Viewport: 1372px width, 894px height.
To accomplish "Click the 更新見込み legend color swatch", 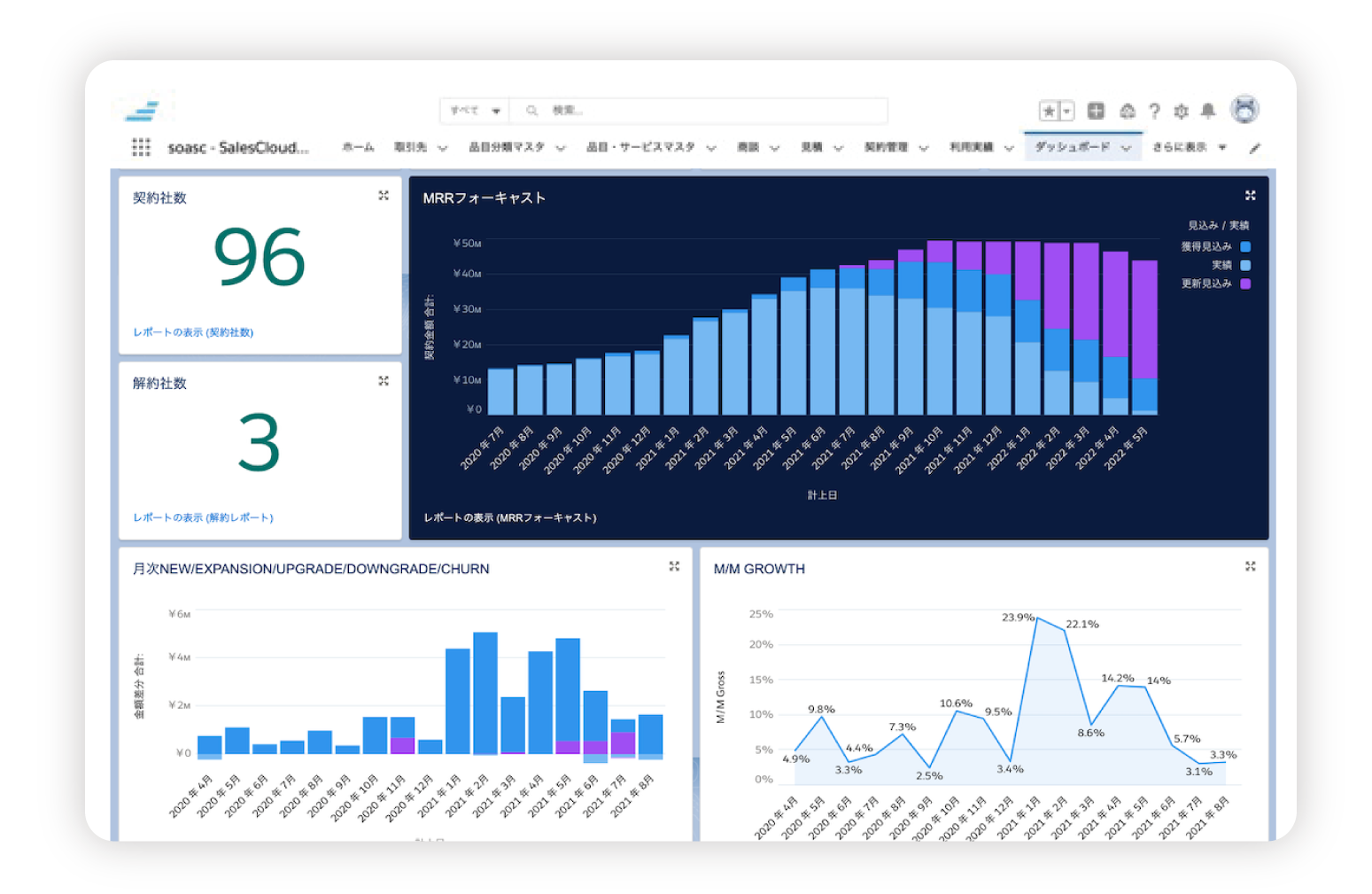I will (1244, 284).
